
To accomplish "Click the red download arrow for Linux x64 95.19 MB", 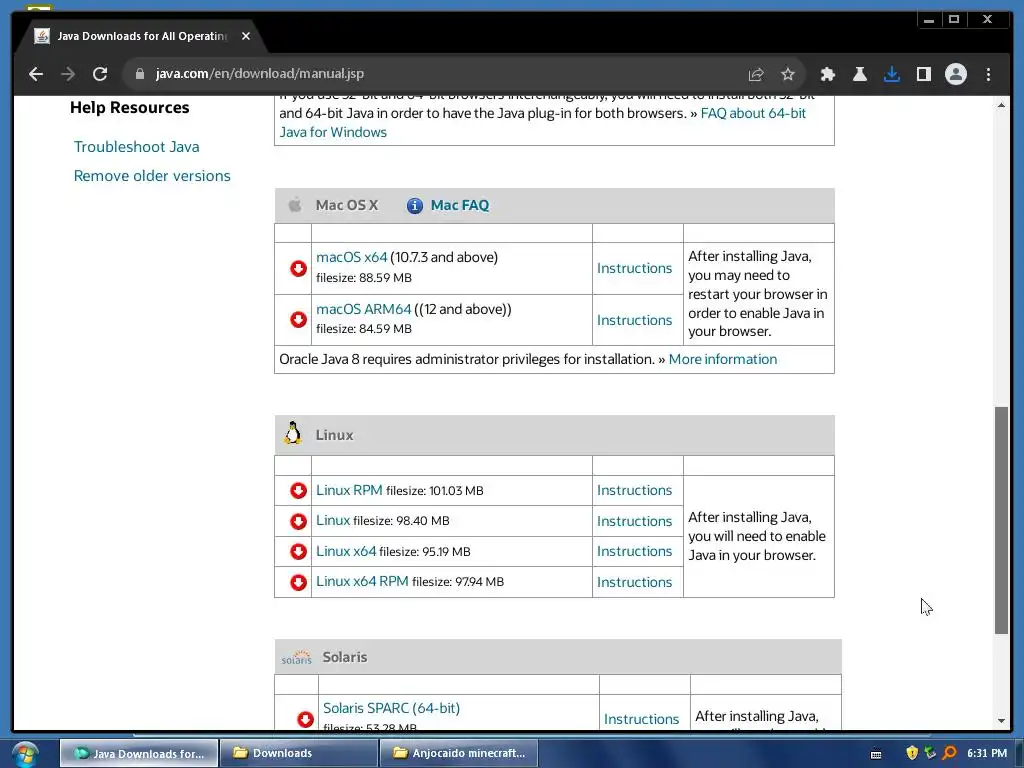I will pos(298,552).
